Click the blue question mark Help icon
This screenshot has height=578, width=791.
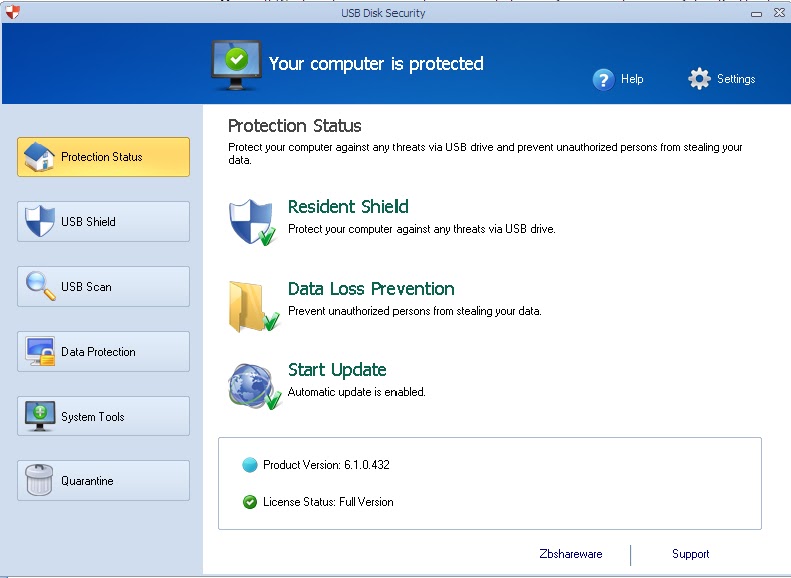tap(603, 79)
